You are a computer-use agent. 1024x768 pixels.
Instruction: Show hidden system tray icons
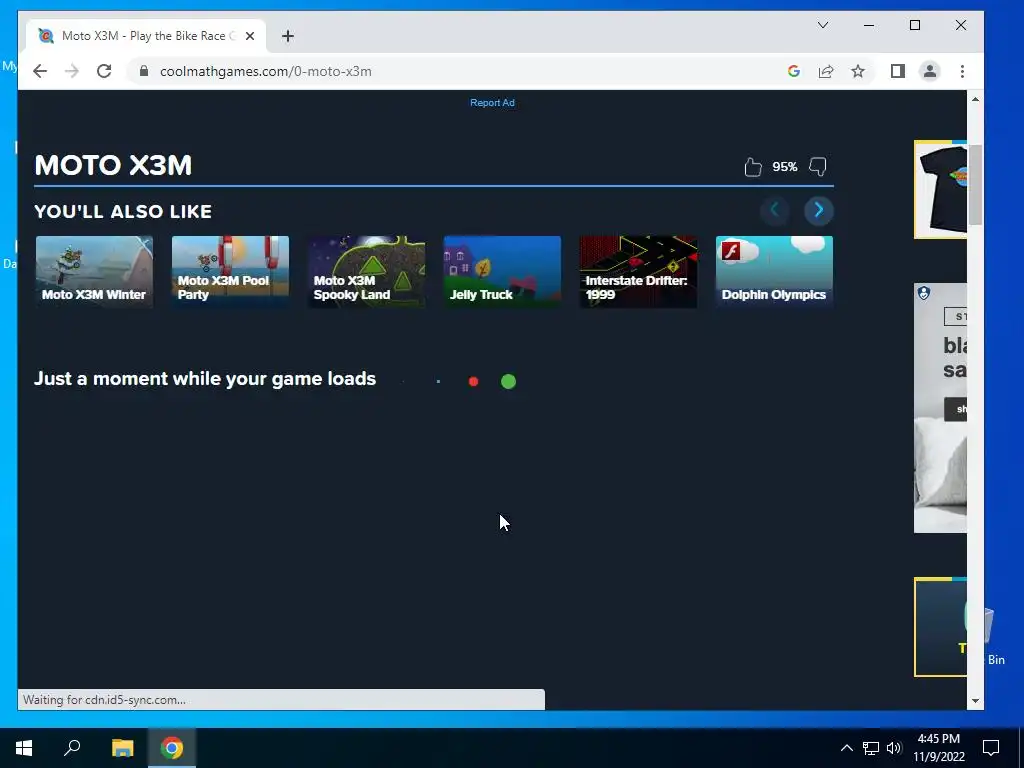point(846,748)
